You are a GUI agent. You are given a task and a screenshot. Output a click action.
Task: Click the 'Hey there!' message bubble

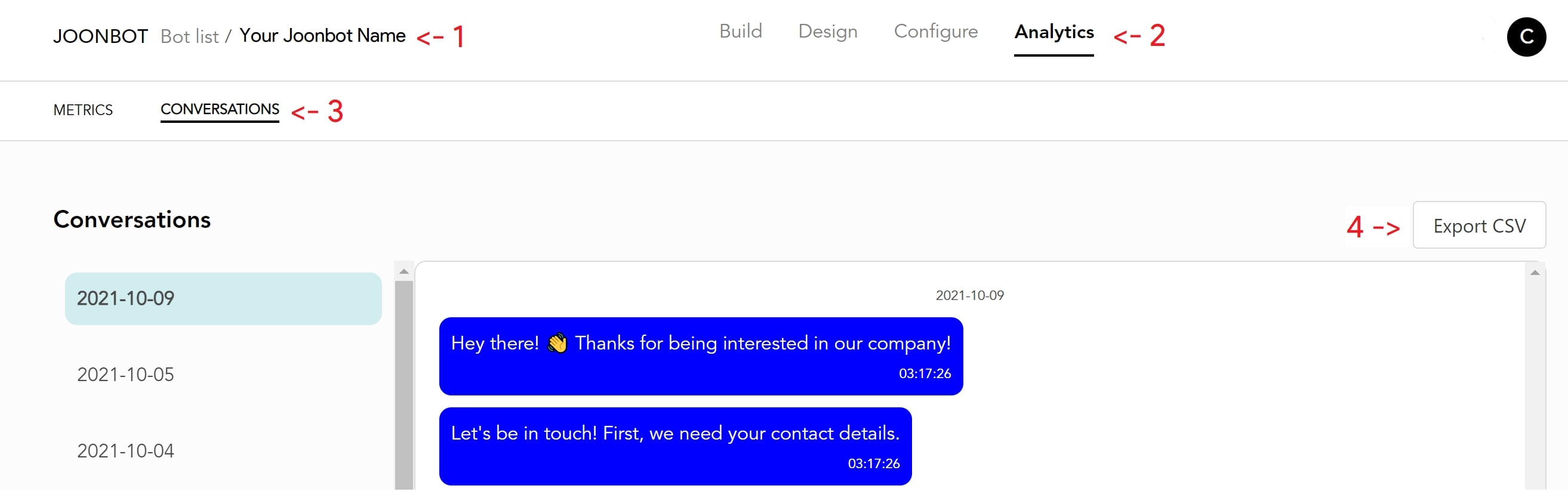[x=700, y=356]
